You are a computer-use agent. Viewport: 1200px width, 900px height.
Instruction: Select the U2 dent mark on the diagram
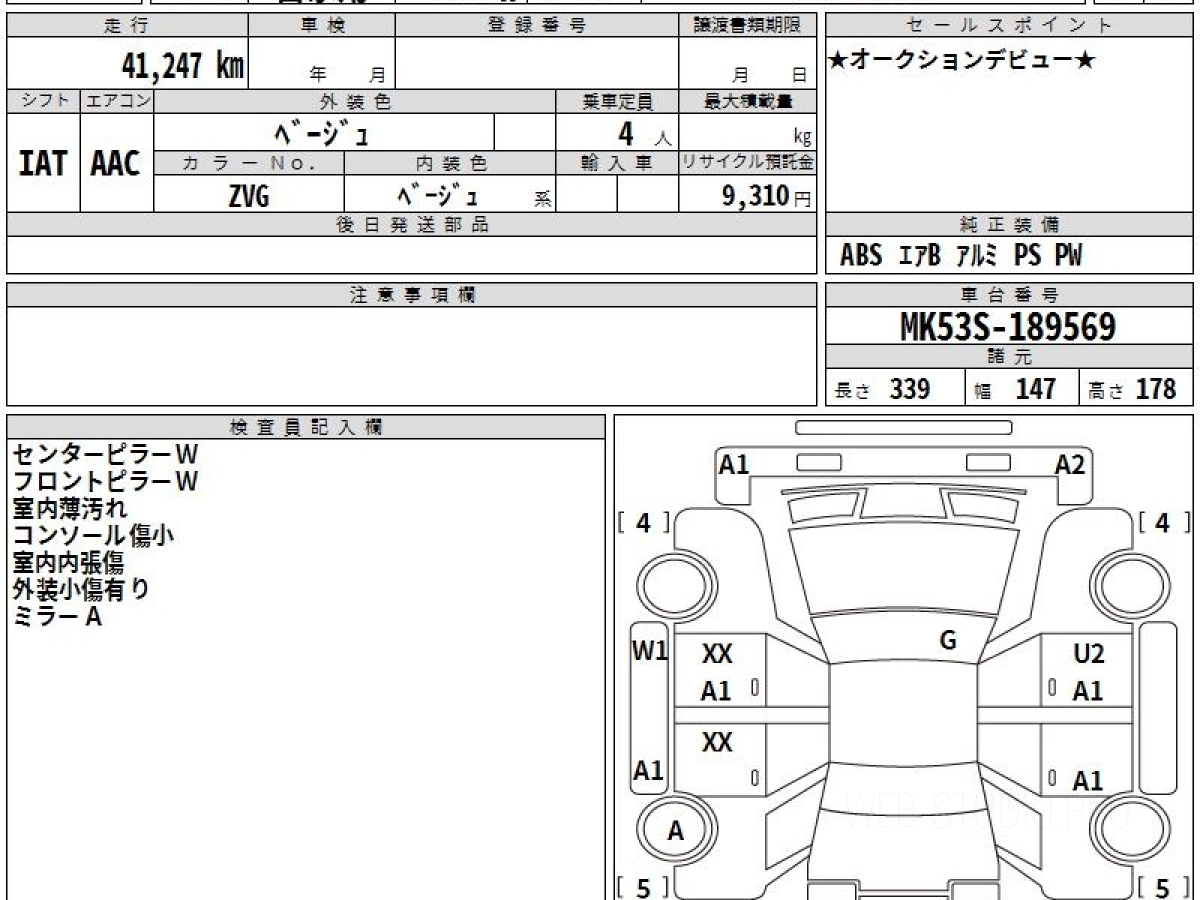click(1088, 655)
